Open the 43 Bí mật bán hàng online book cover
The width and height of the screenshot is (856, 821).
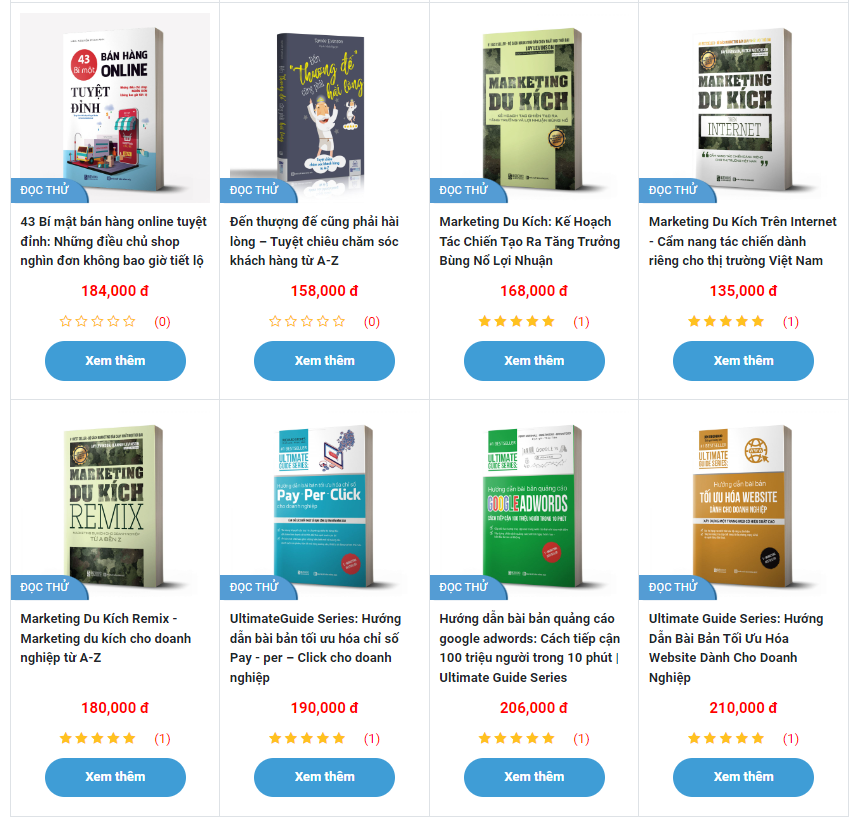(x=115, y=108)
